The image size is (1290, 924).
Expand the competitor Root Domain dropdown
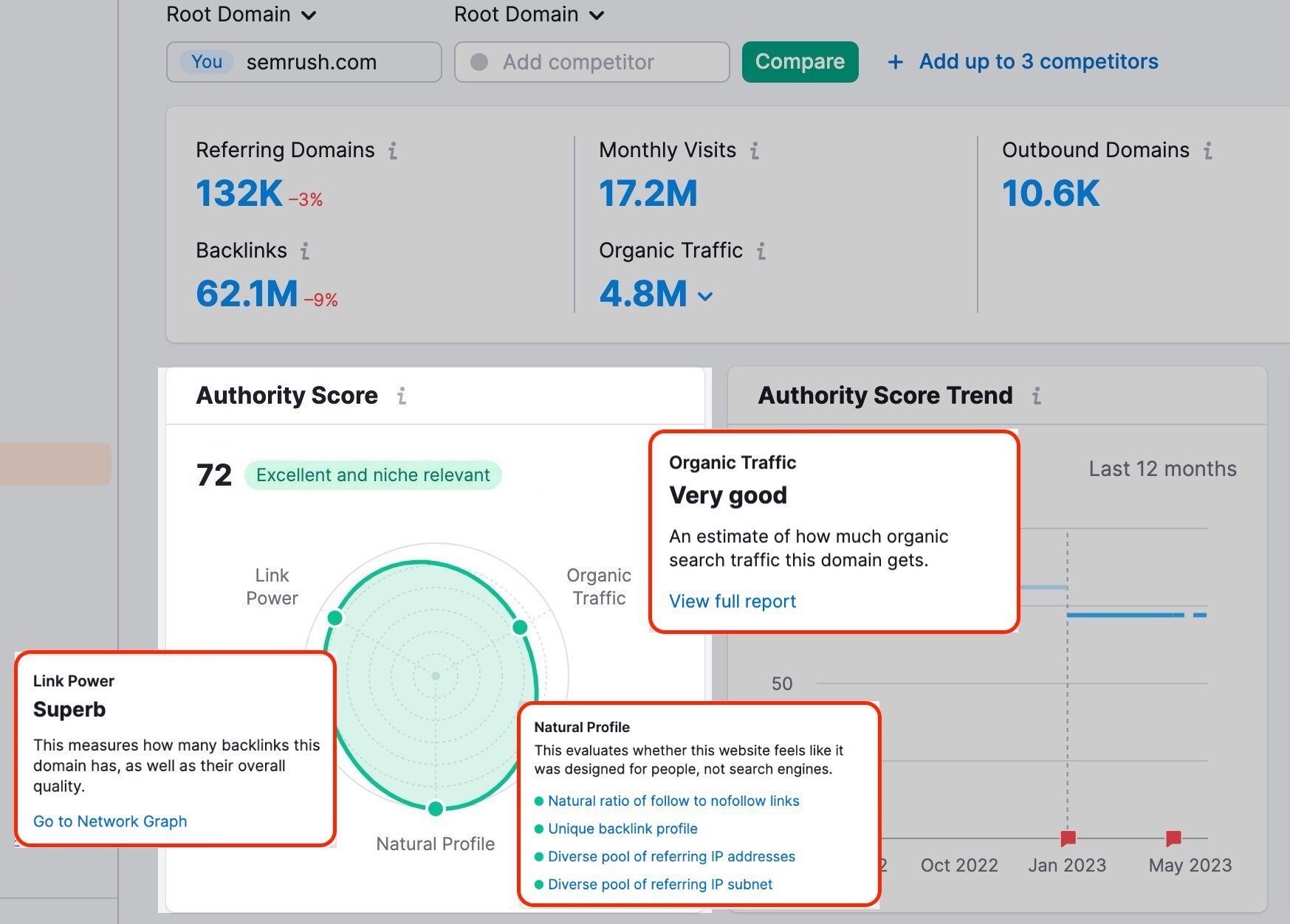pyautogui.click(x=597, y=14)
